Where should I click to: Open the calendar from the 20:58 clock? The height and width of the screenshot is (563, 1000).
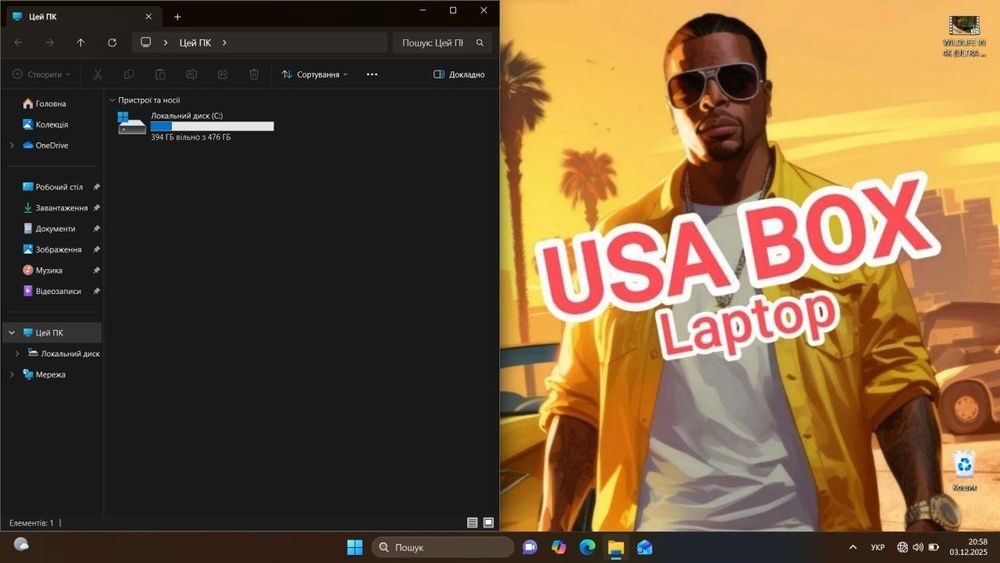(x=968, y=547)
